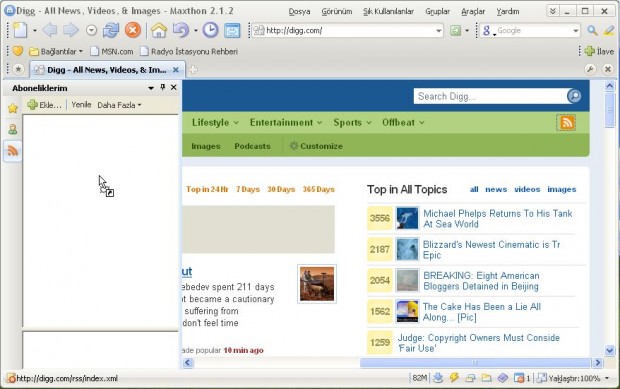Open the Michael Phelps story link
The width and height of the screenshot is (620, 389).
(497, 219)
